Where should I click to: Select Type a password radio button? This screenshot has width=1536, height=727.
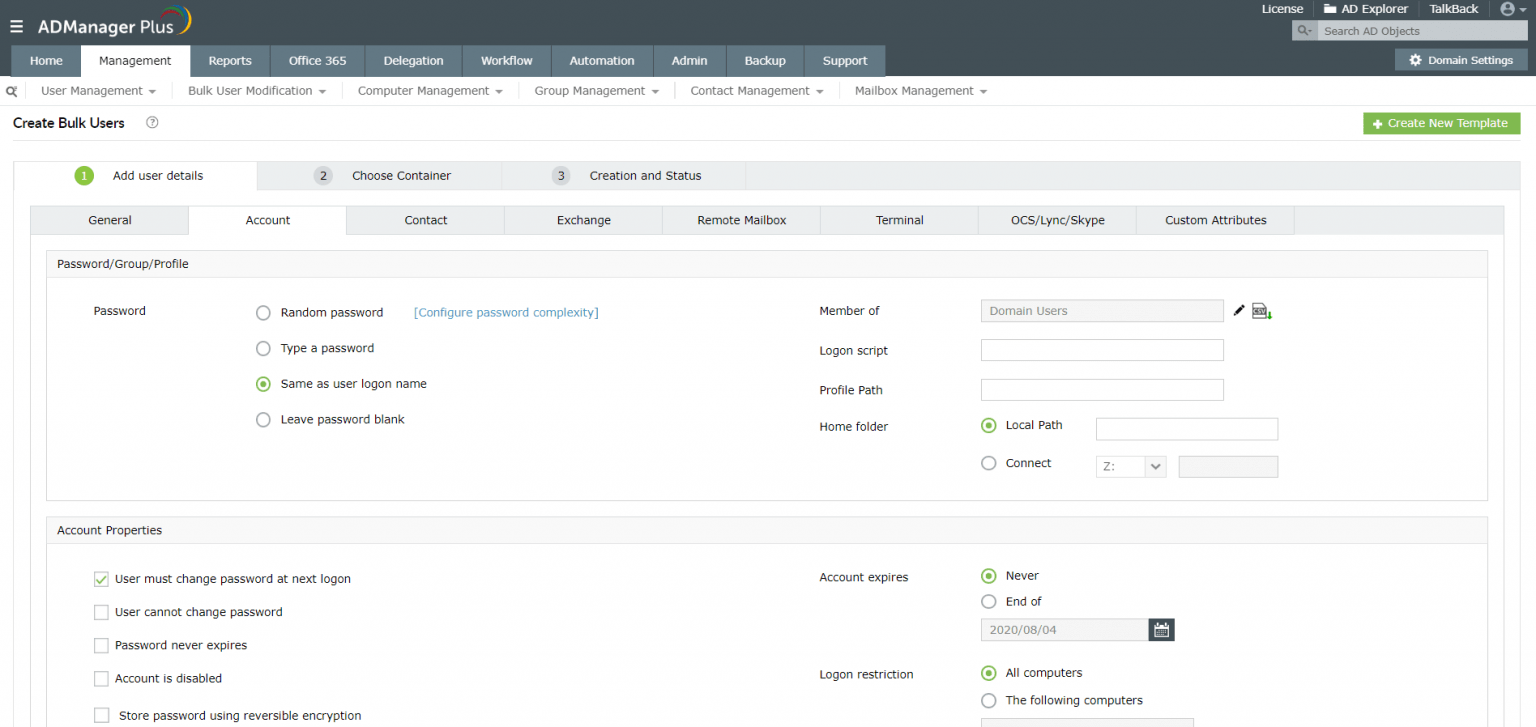[263, 349]
